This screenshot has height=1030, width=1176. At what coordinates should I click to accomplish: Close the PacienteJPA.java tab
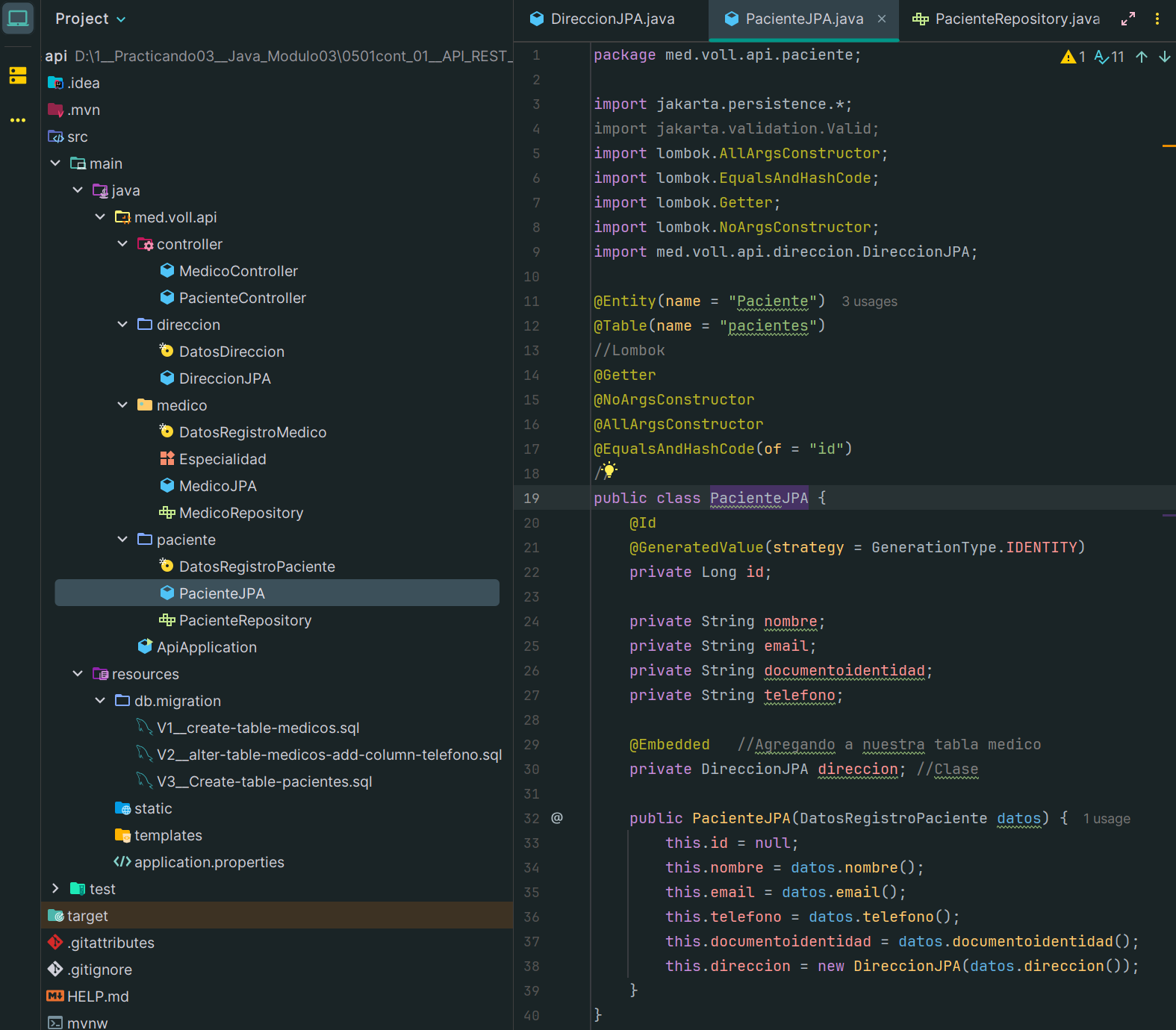click(882, 19)
